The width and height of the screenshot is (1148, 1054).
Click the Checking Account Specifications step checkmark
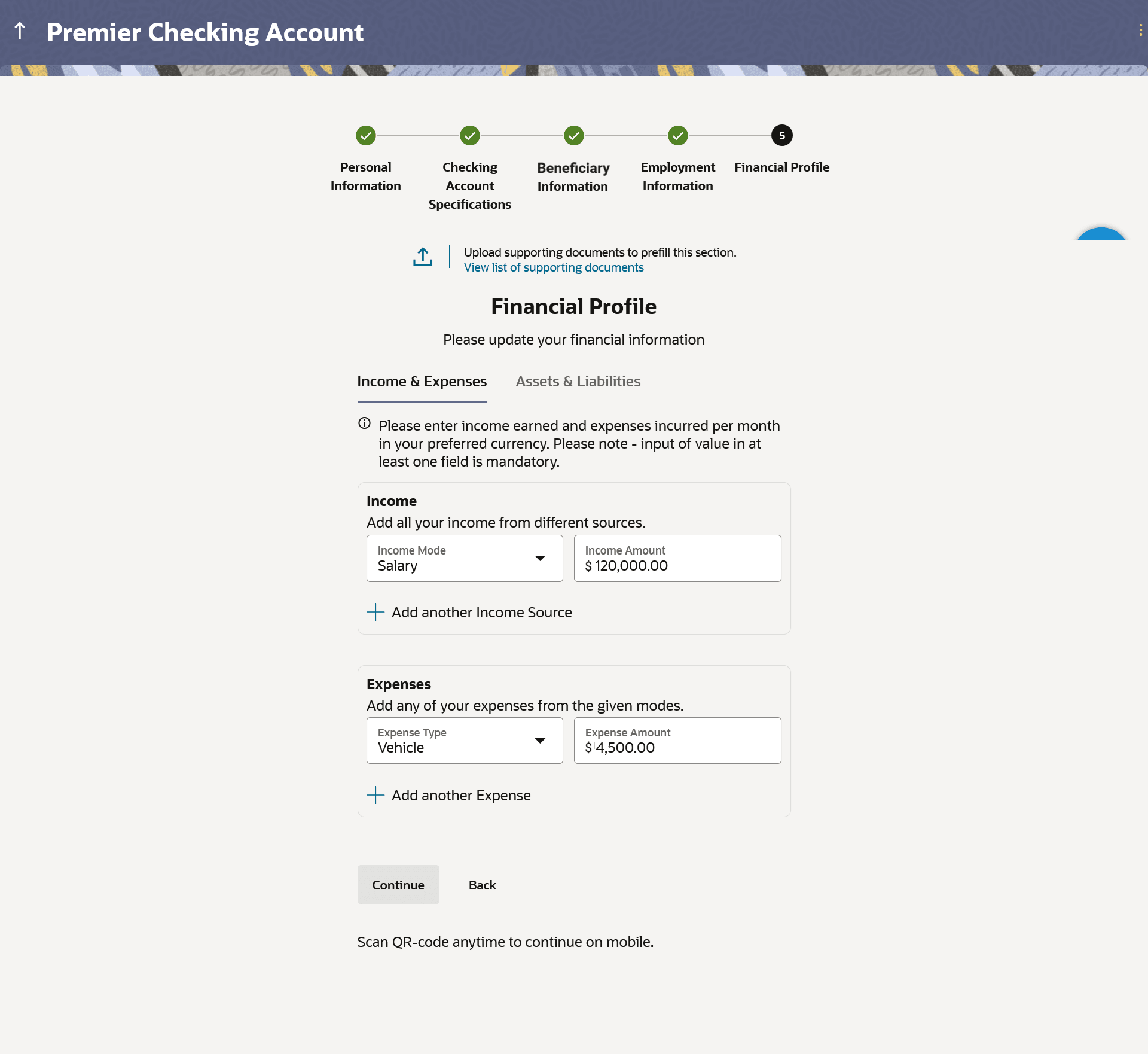(x=470, y=136)
